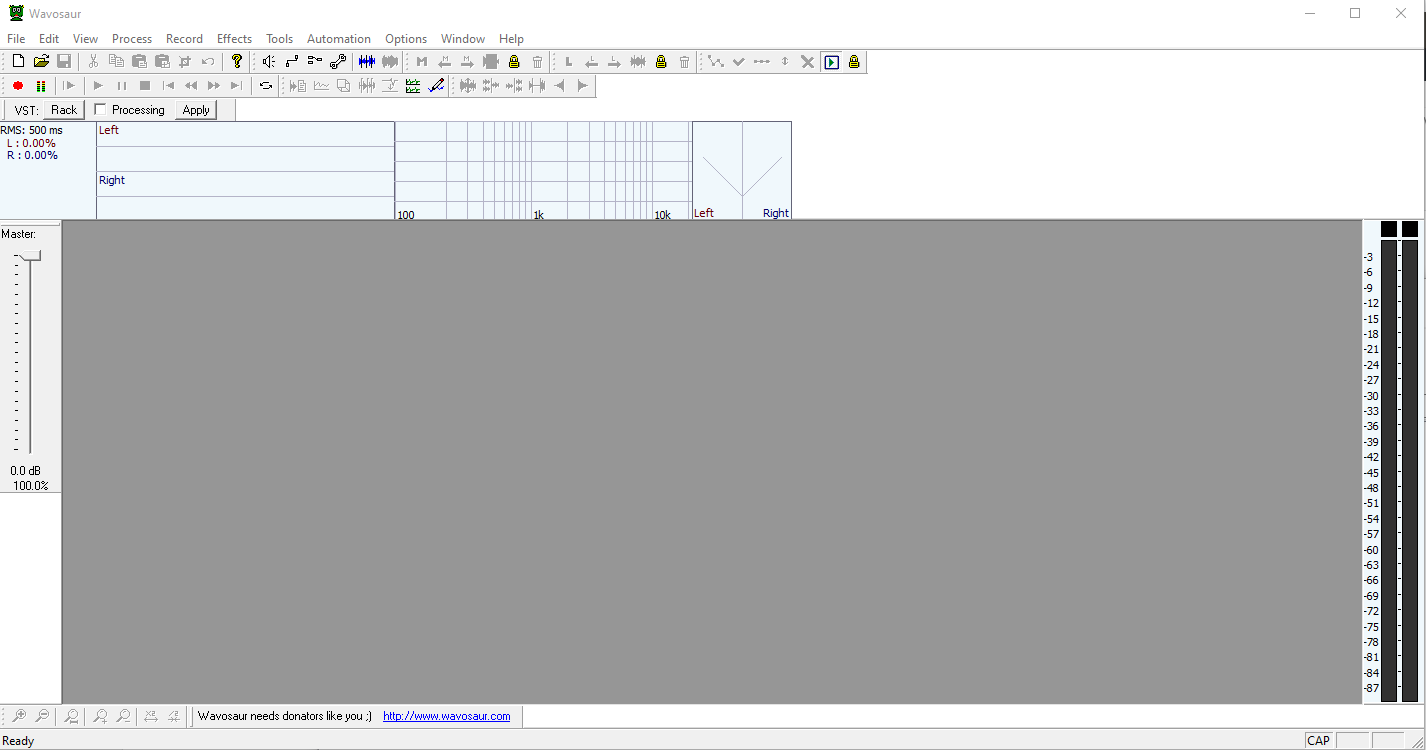Click the Fast Forward double-arrow button
Image resolution: width=1426 pixels, height=750 pixels.
[213, 86]
